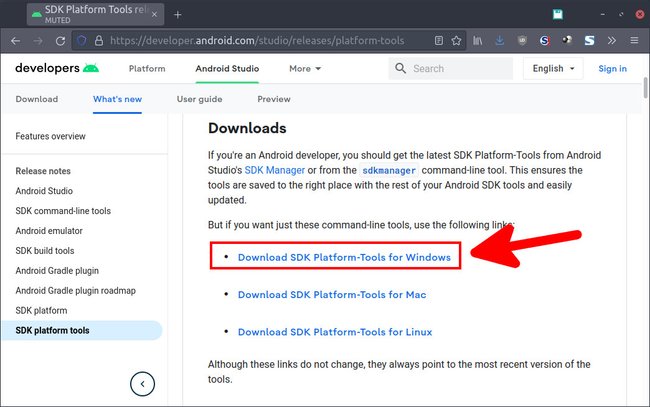Viewport: 650px width, 407px height.
Task: Click Download SDK Platform-Tools for Windows
Action: pyautogui.click(x=344, y=257)
